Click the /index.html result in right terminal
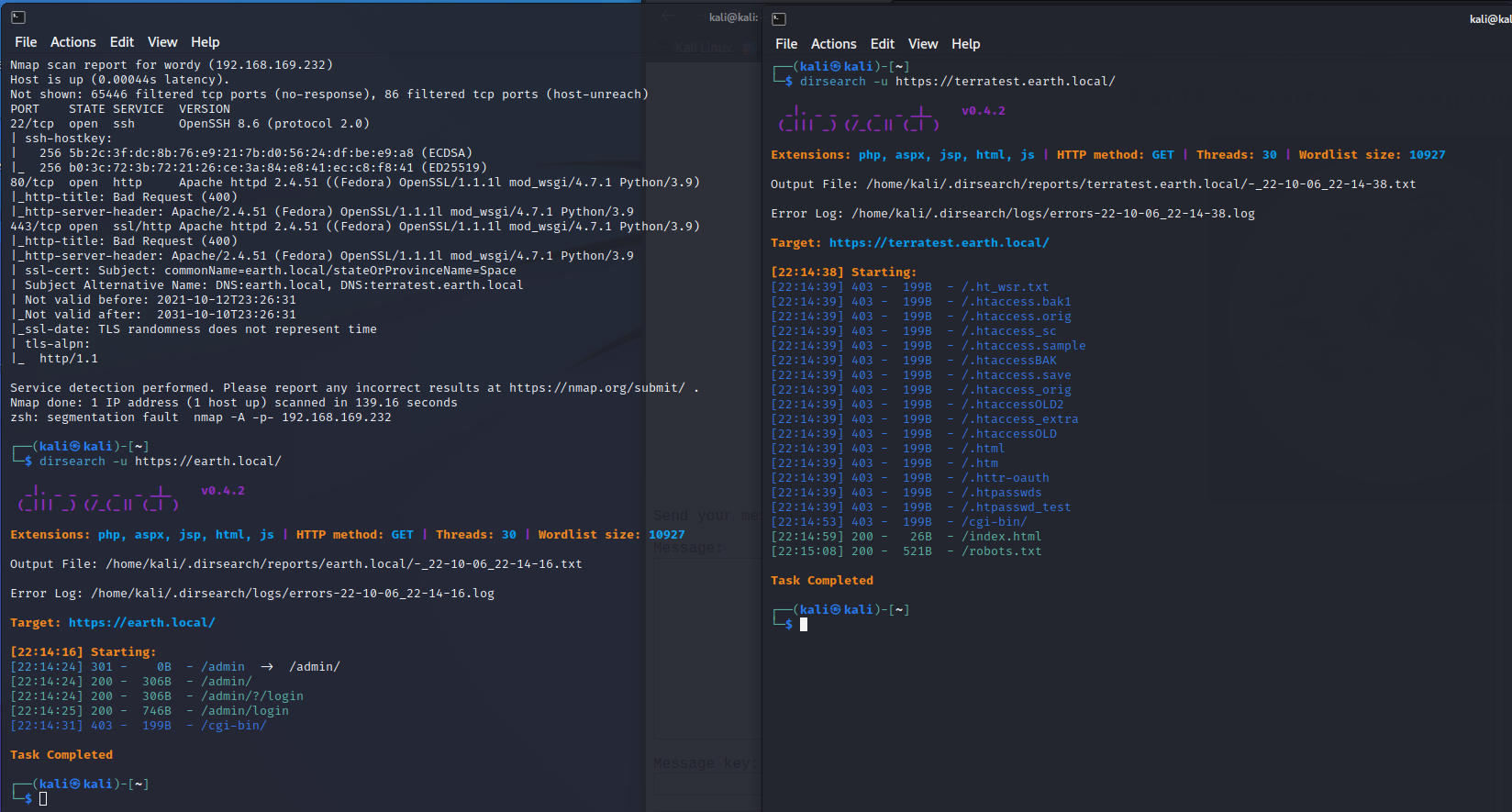This screenshot has height=812, width=1512. [x=1002, y=537]
